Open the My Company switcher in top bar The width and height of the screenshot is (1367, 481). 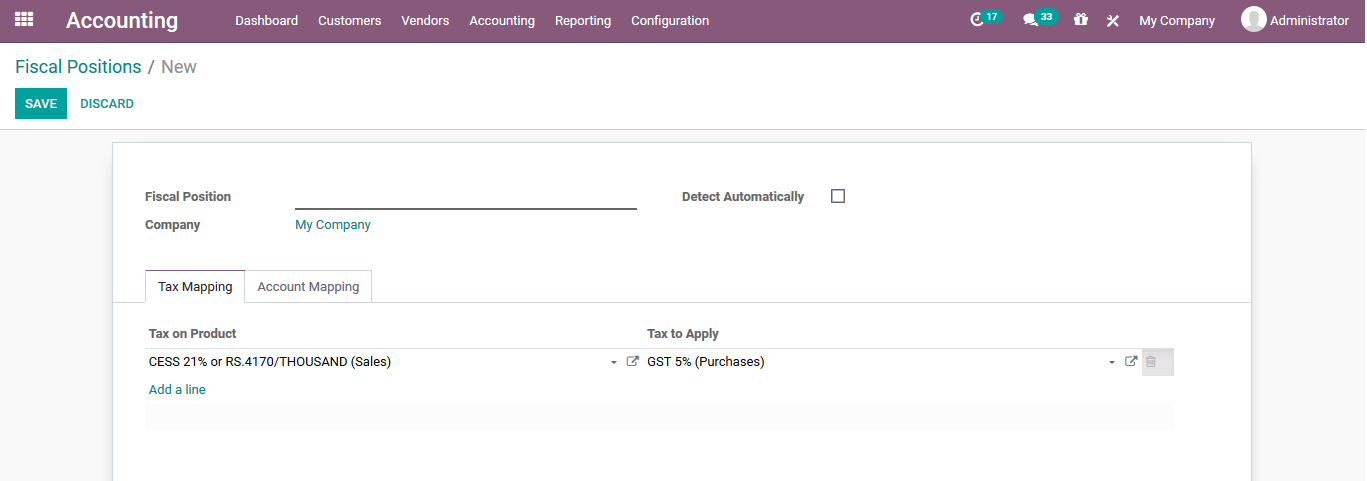click(1177, 20)
